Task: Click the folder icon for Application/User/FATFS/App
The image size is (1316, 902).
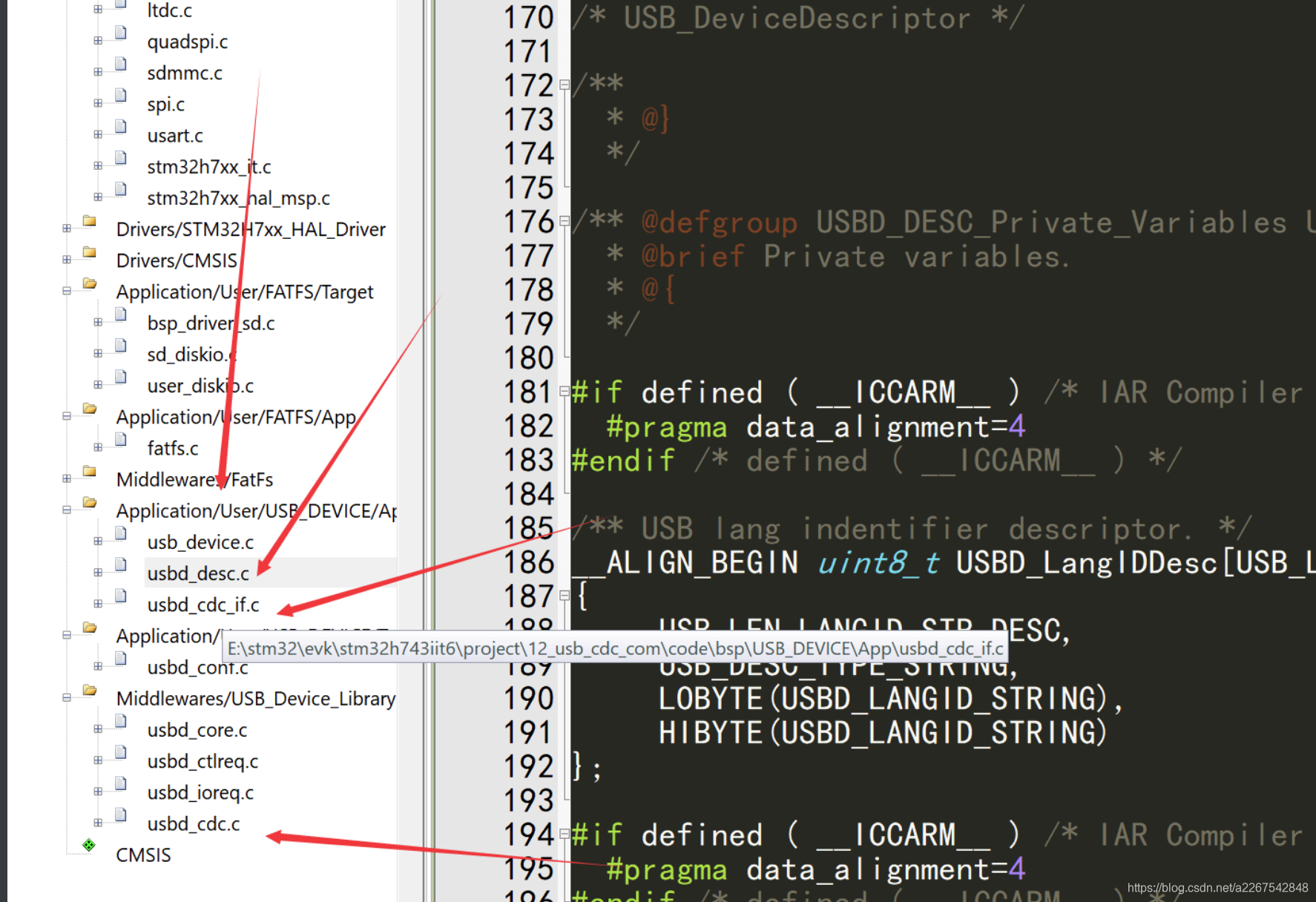Action: coord(89,409)
